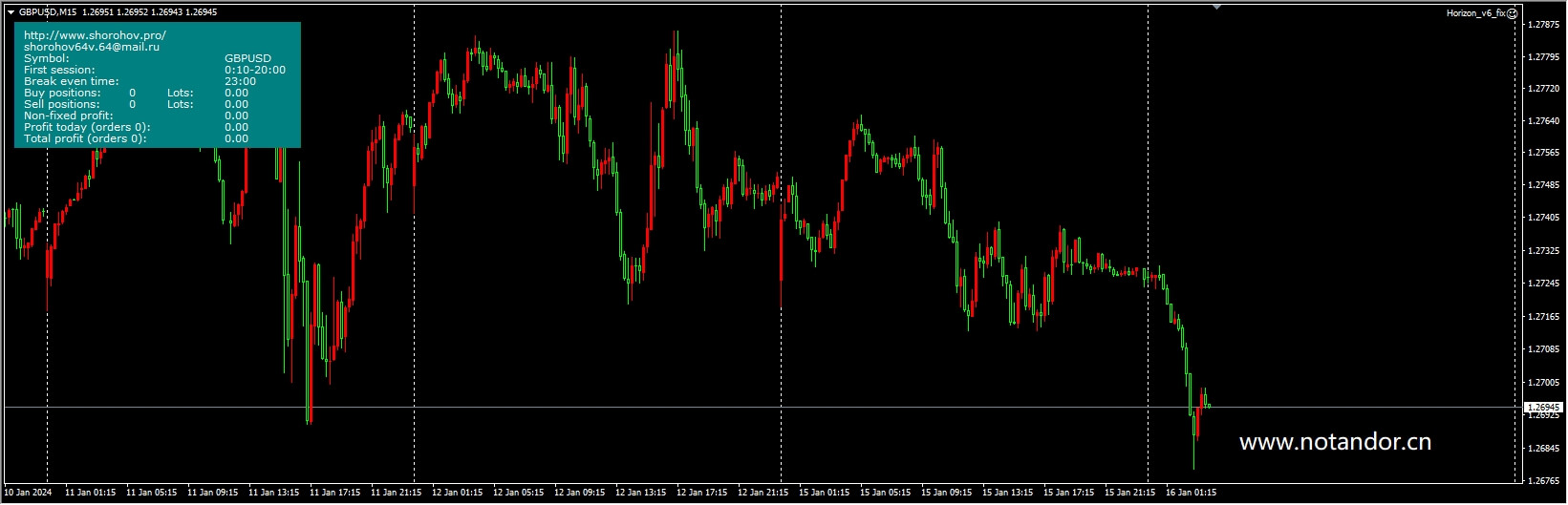Click the 10 Jan 2024 date label
Image resolution: width=1568 pixels, height=505 pixels.
28,493
